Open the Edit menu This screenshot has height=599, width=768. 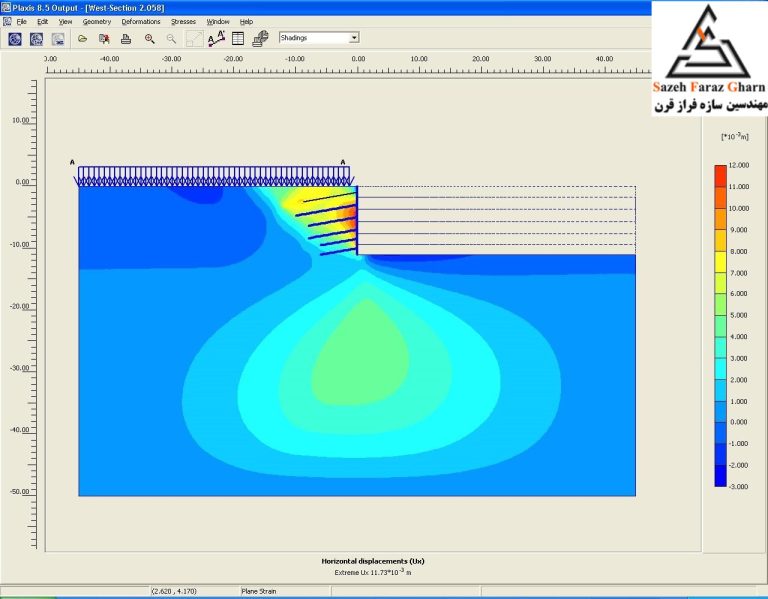[x=43, y=22]
